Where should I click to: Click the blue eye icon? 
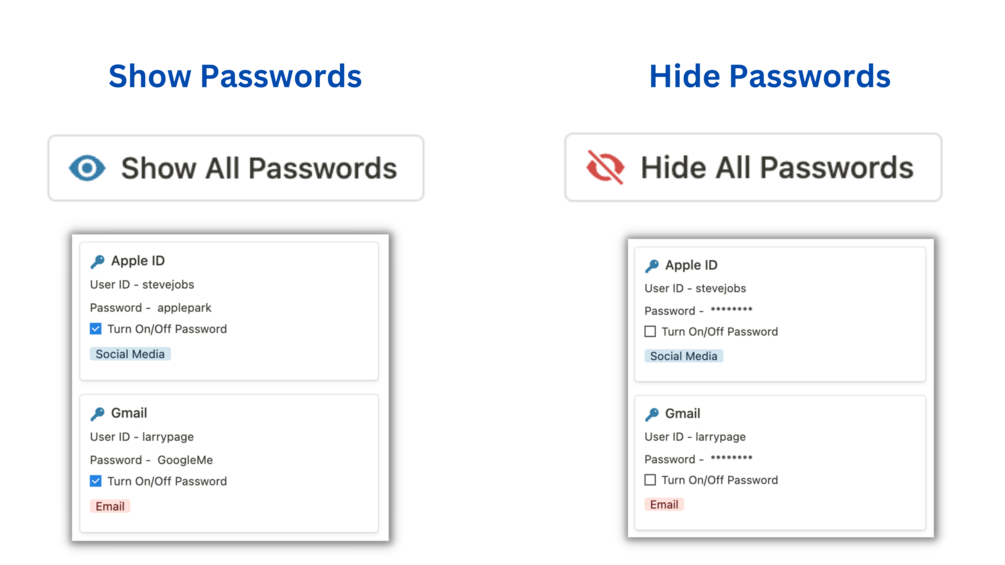pos(87,168)
